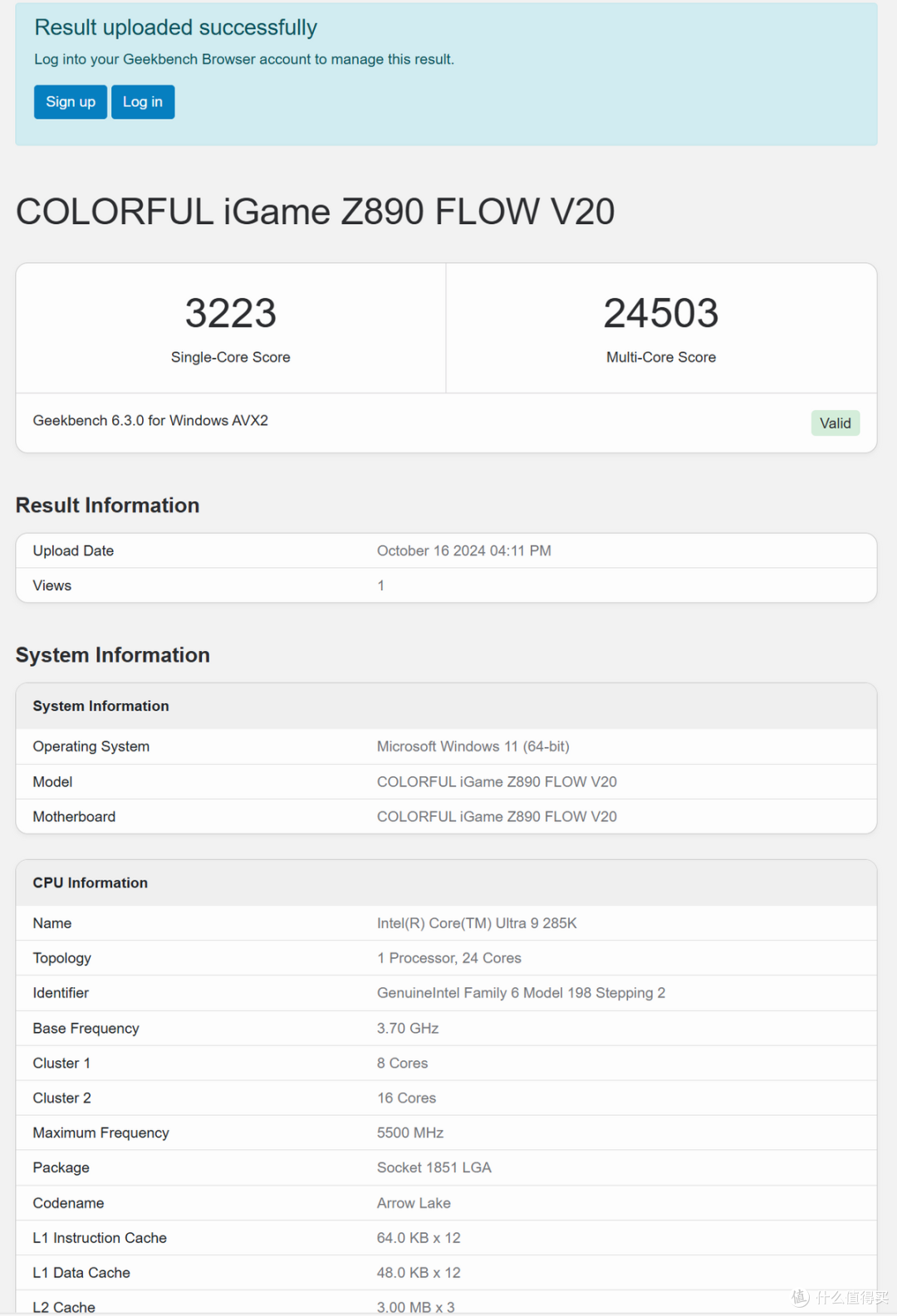Select the Topology row label
Image resolution: width=897 pixels, height=1316 pixels.
62,958
